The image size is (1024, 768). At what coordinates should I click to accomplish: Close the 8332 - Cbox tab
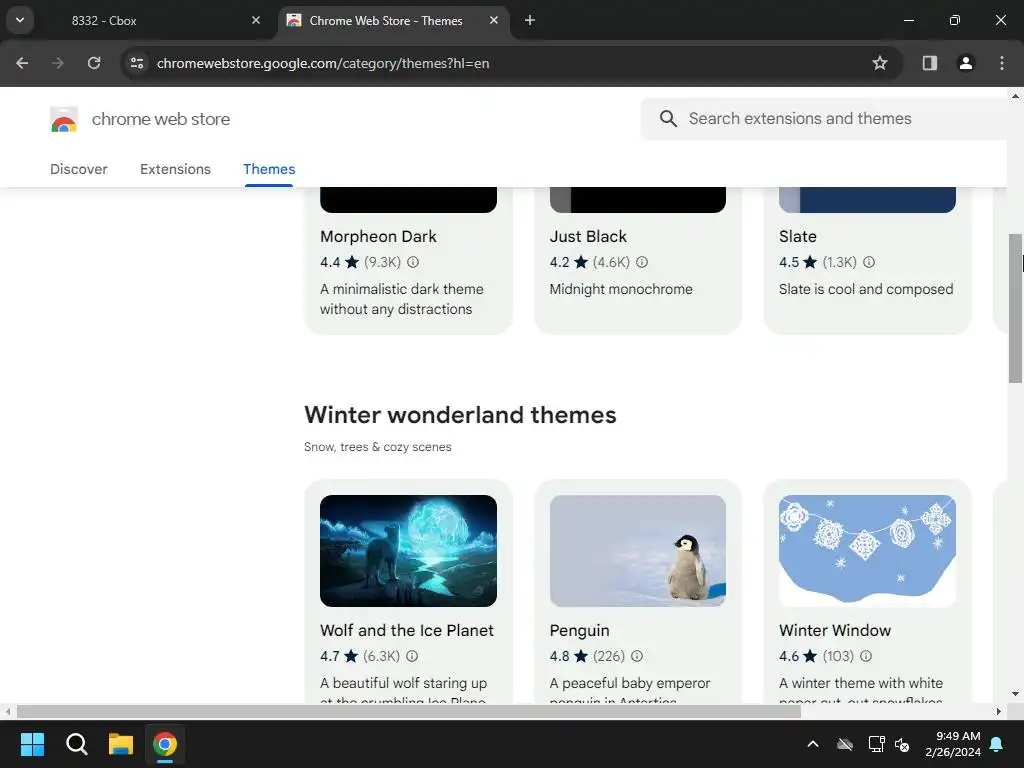pyautogui.click(x=256, y=21)
